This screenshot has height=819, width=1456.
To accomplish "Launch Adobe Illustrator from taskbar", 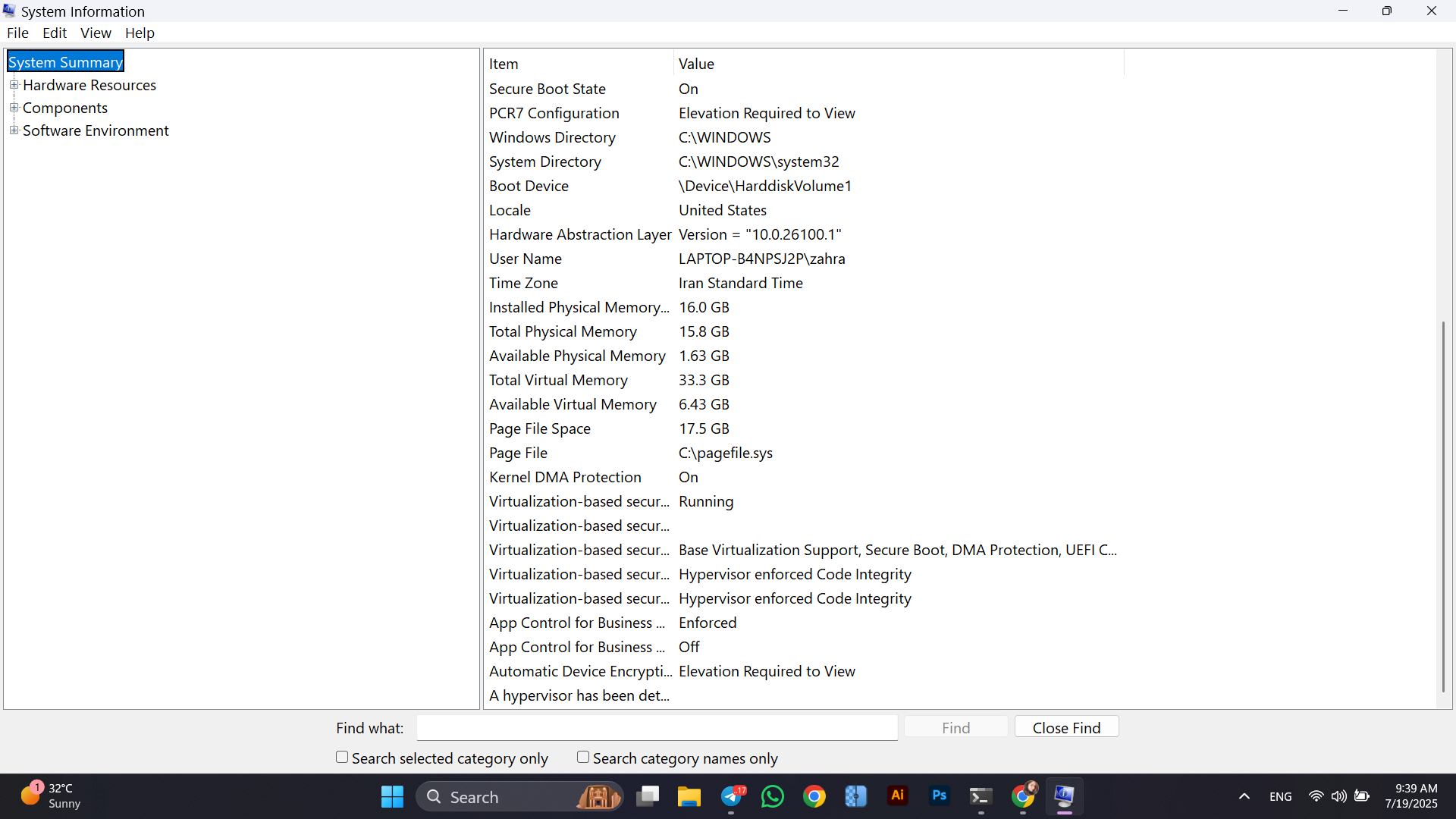I will click(x=898, y=796).
